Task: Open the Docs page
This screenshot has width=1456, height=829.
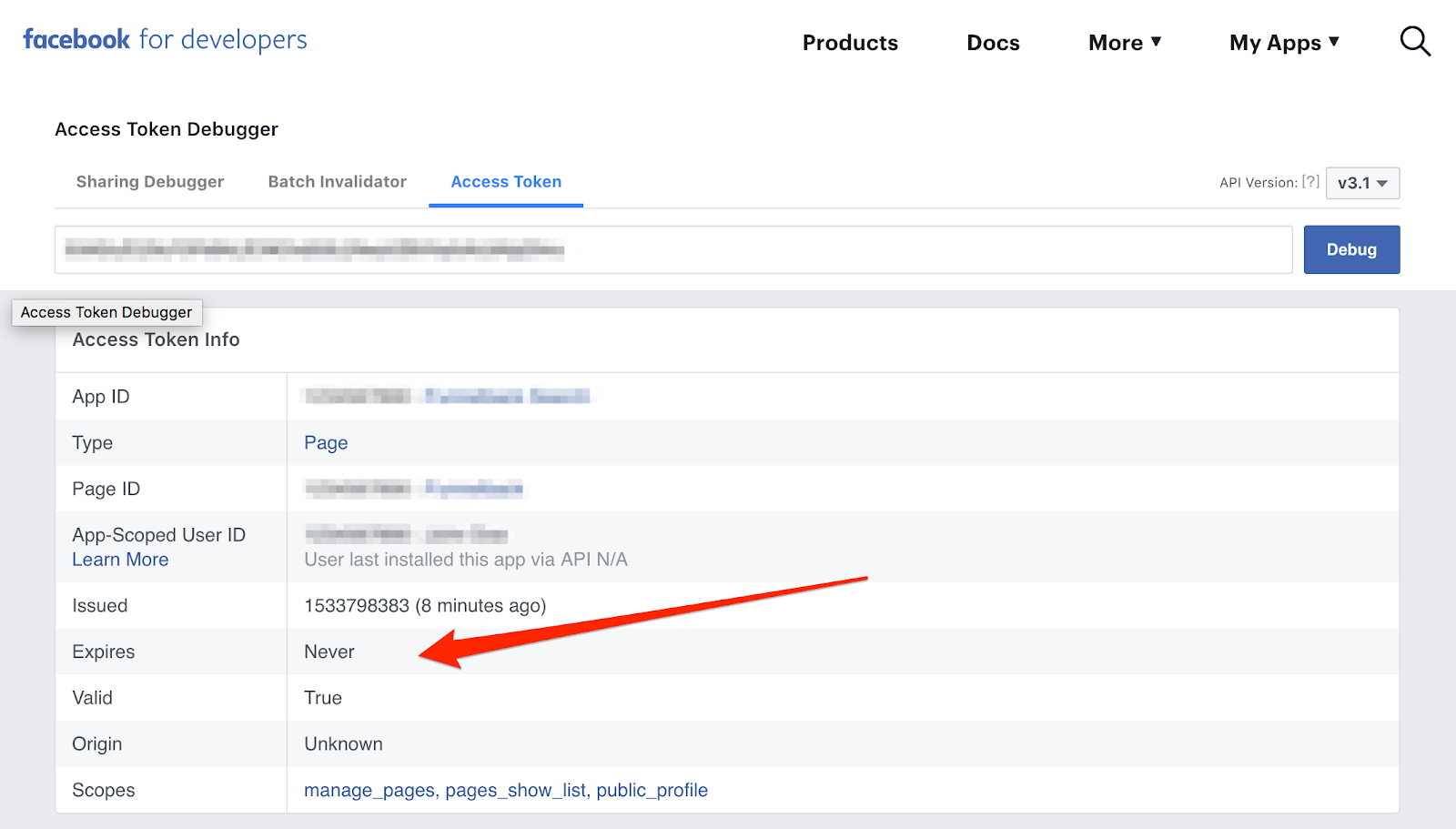Action: pos(993,43)
